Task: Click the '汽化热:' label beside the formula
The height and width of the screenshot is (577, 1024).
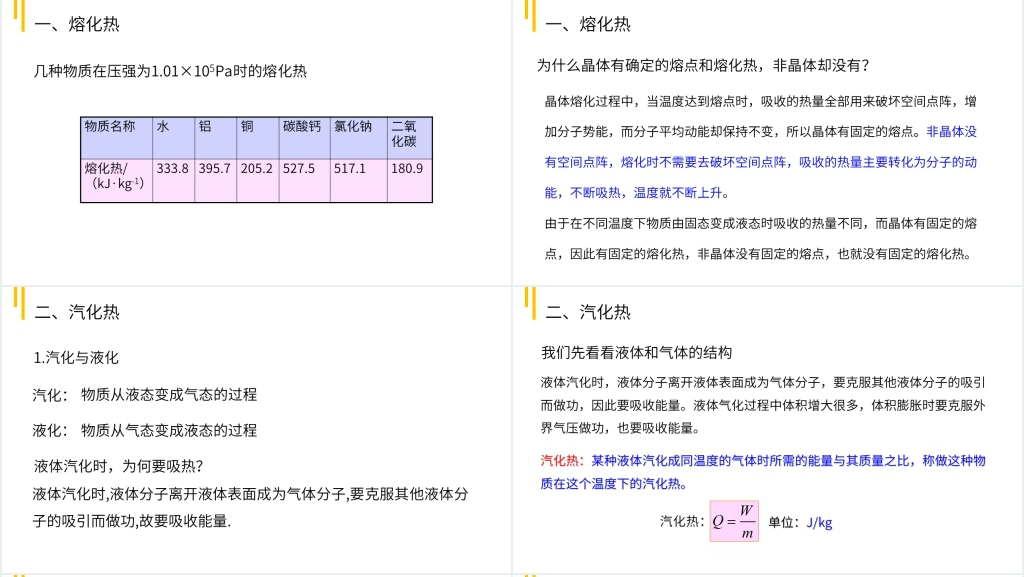Action: tap(682, 521)
